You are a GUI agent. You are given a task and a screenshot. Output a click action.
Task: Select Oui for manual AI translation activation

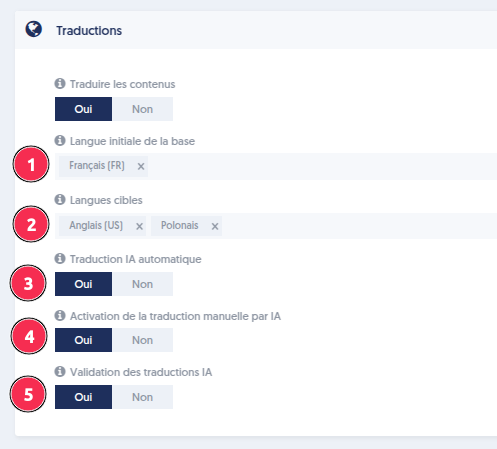click(83, 340)
